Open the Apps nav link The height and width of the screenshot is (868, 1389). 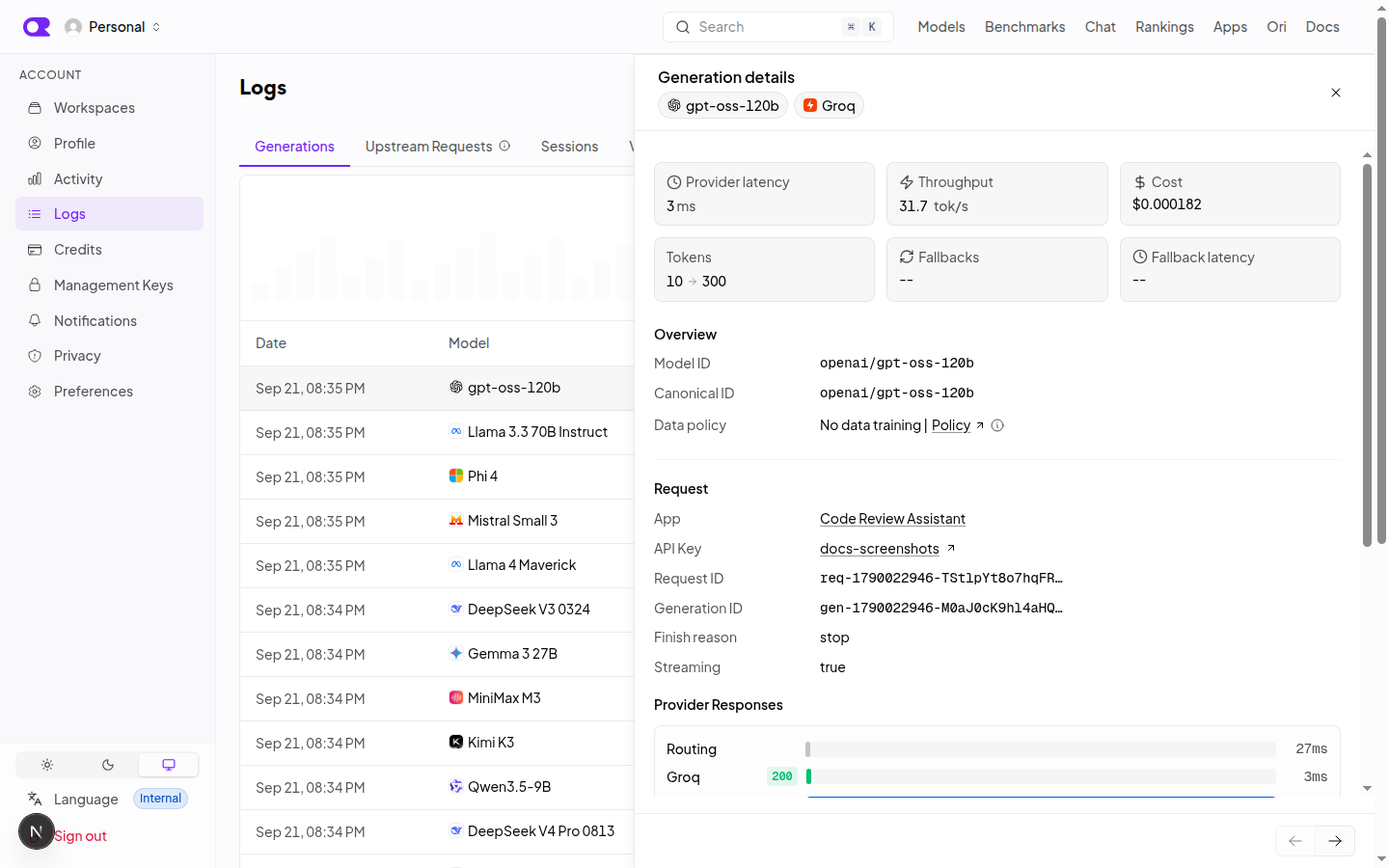tap(1230, 27)
